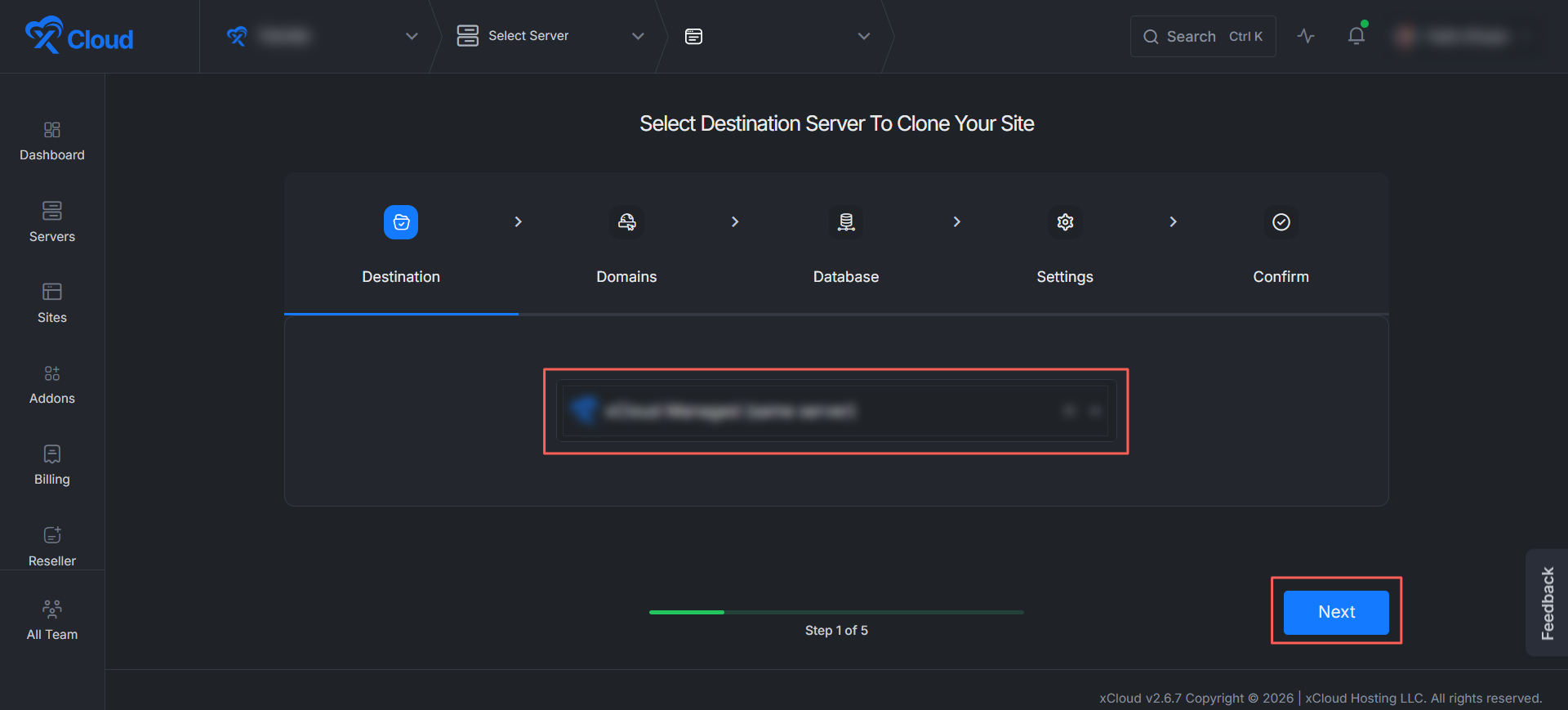Click the step progress bar
Image resolution: width=1568 pixels, height=710 pixels.
coord(836,612)
